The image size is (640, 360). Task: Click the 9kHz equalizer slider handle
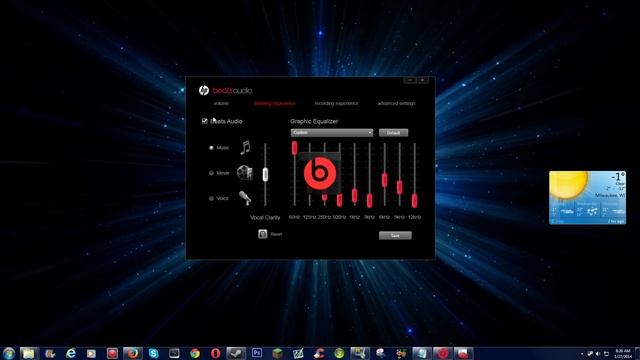click(400, 187)
